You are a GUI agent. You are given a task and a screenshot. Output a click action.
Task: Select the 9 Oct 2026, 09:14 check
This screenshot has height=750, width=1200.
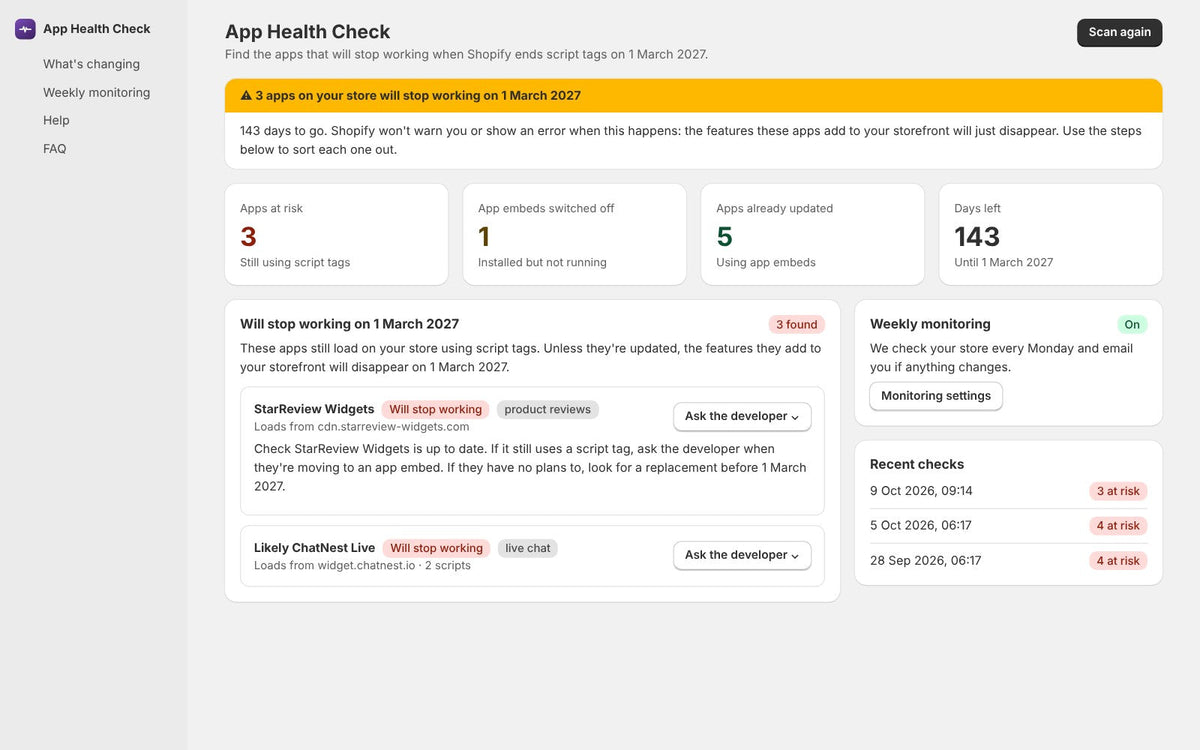[x=1008, y=491]
